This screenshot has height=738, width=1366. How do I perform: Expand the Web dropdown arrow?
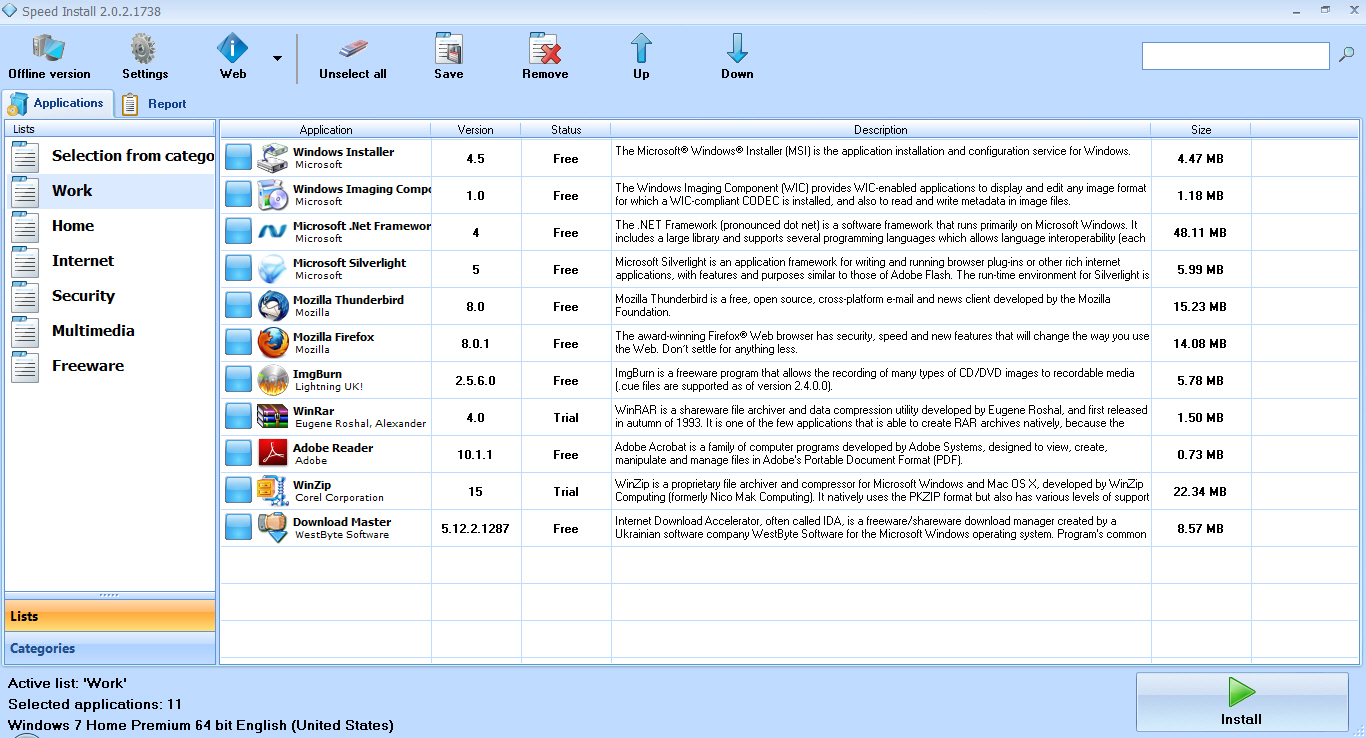coord(277,58)
